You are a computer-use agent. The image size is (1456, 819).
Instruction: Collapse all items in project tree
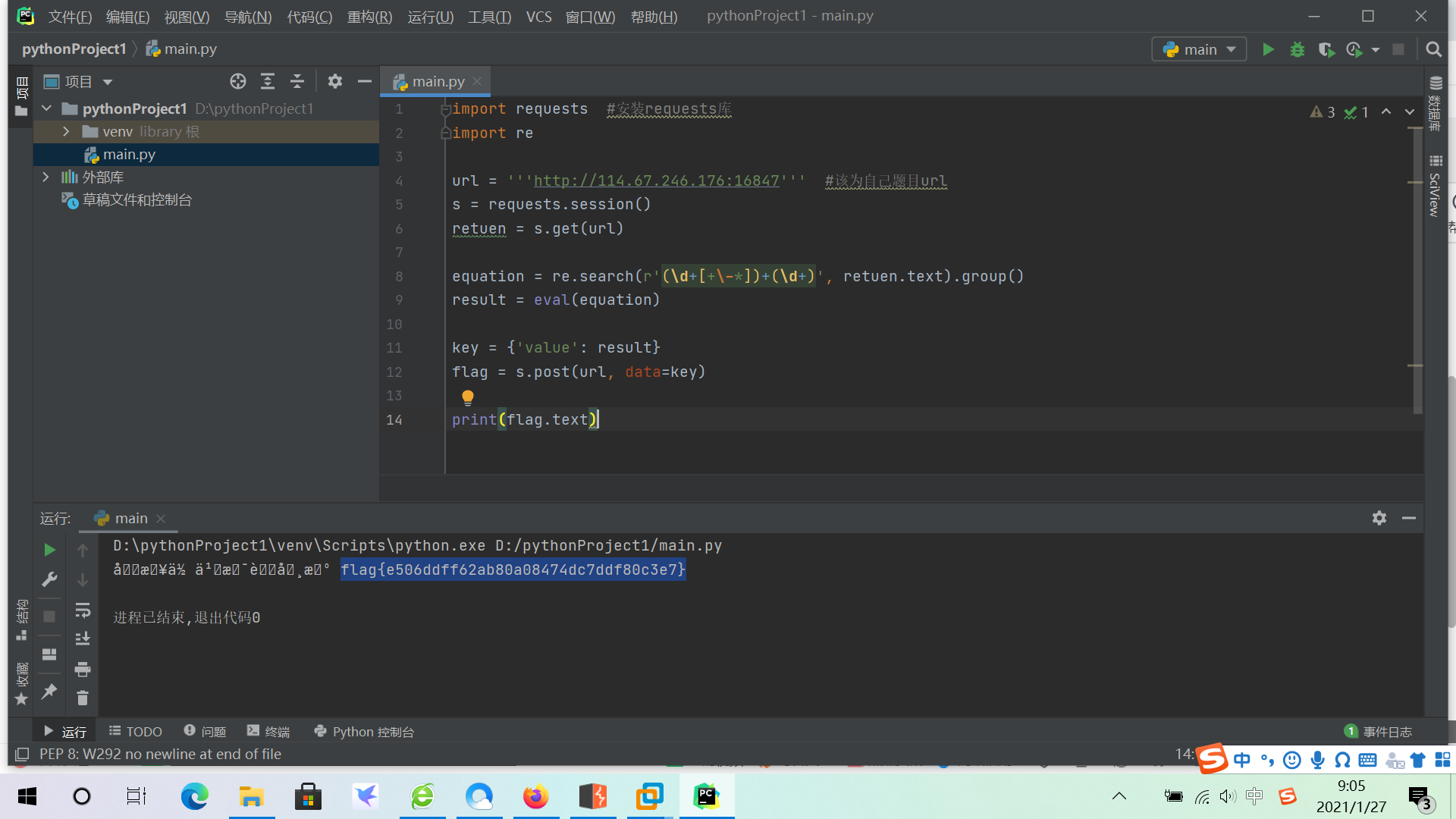pyautogui.click(x=297, y=81)
